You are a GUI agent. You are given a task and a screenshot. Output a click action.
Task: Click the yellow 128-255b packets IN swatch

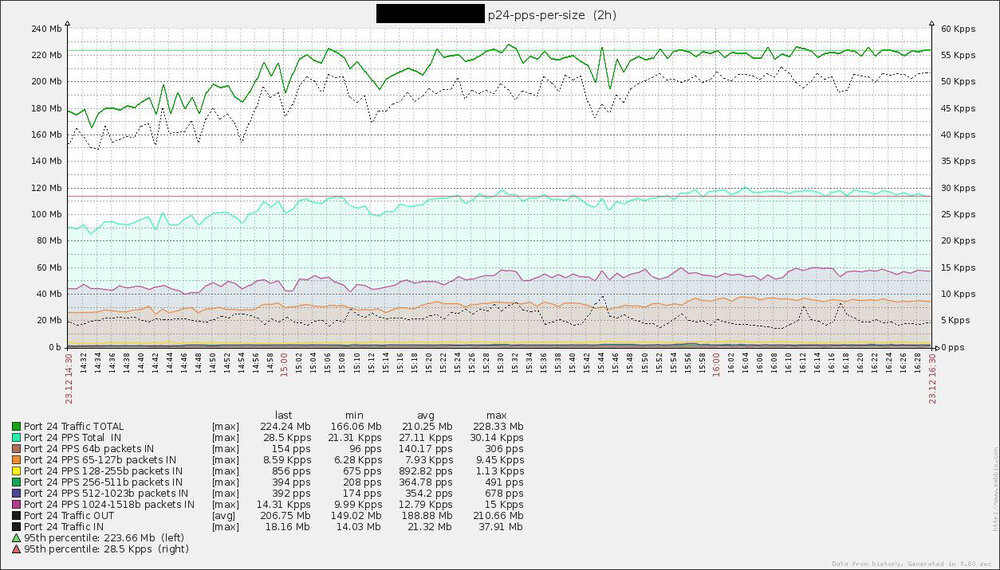(17, 471)
